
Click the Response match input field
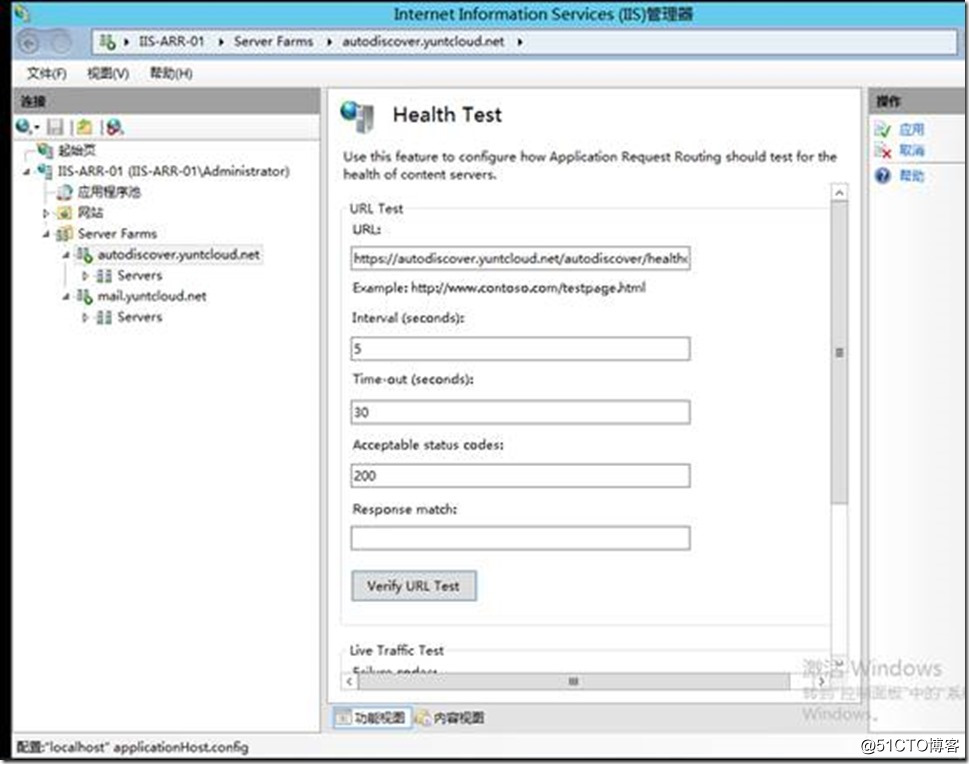(x=520, y=538)
